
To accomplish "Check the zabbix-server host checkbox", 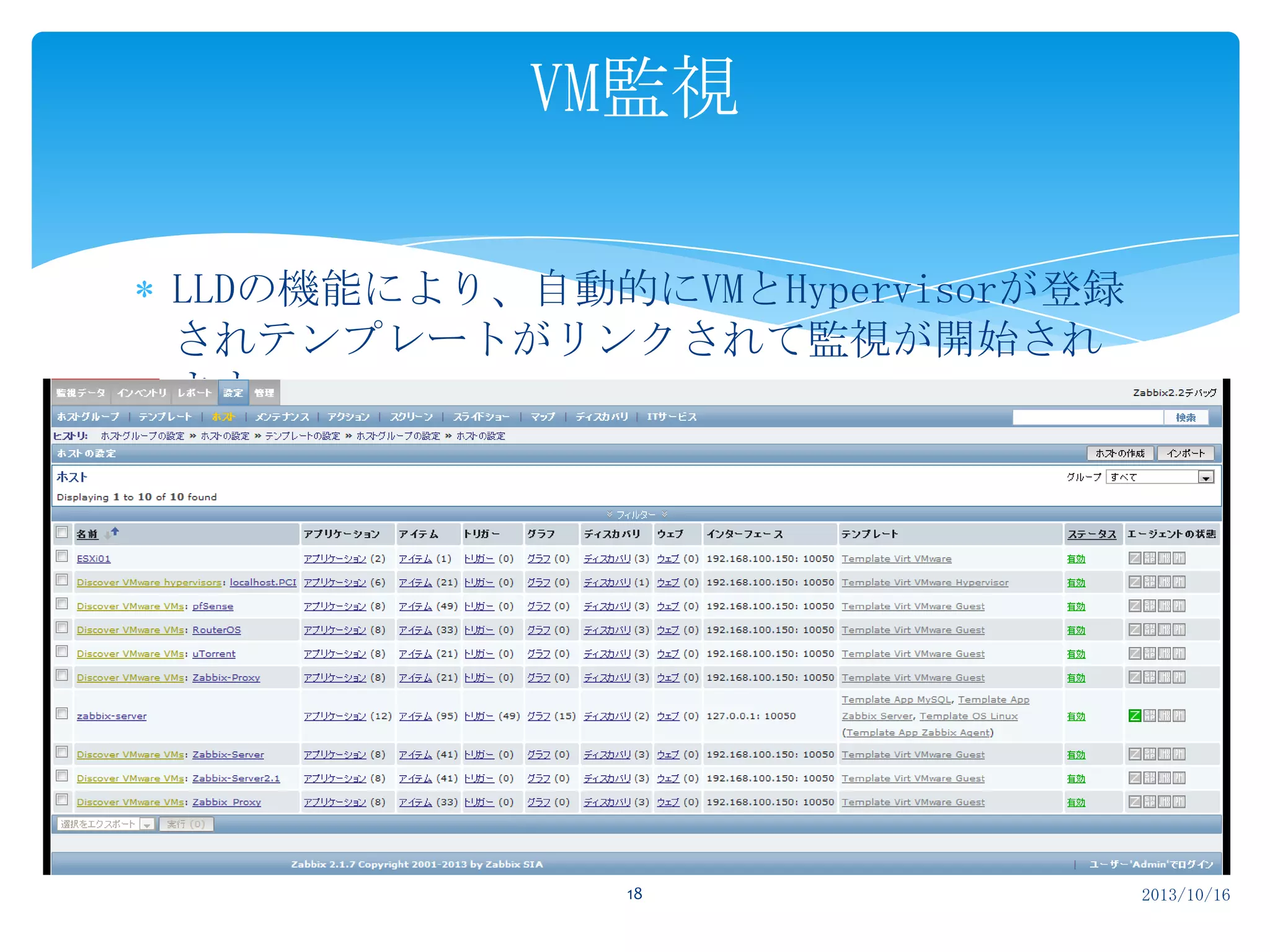I will [62, 713].
